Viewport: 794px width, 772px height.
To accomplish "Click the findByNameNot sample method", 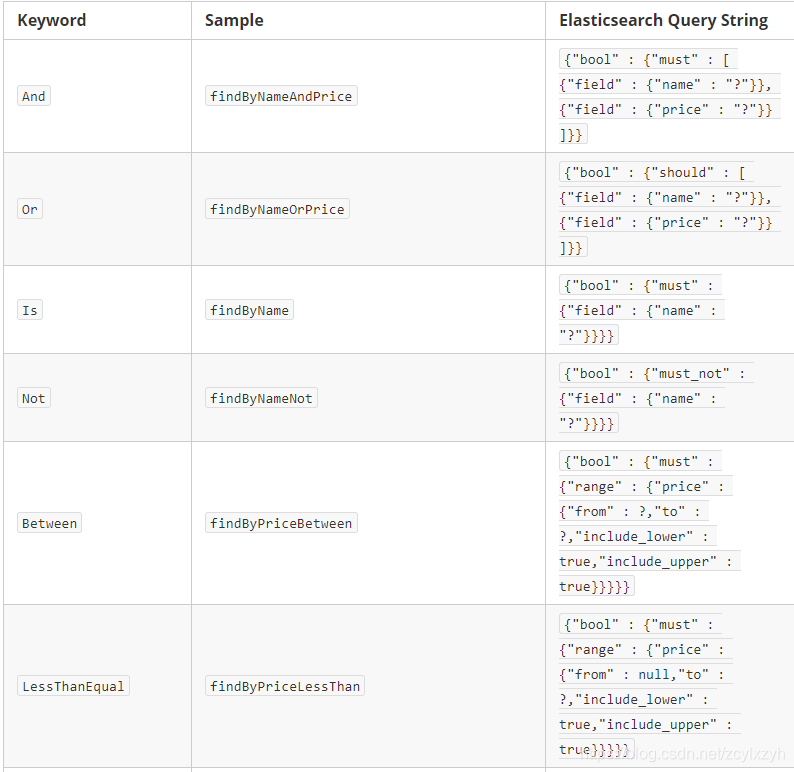I will [261, 398].
